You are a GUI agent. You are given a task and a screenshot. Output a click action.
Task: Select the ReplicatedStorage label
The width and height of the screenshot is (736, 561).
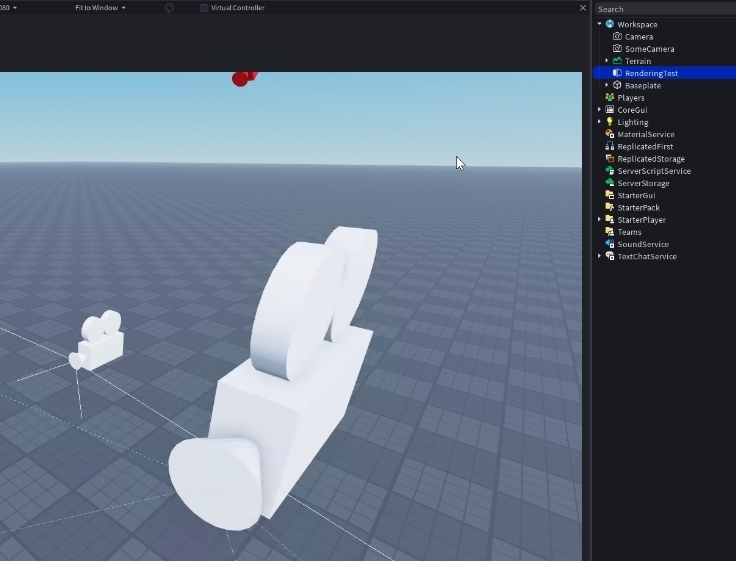[x=651, y=159]
